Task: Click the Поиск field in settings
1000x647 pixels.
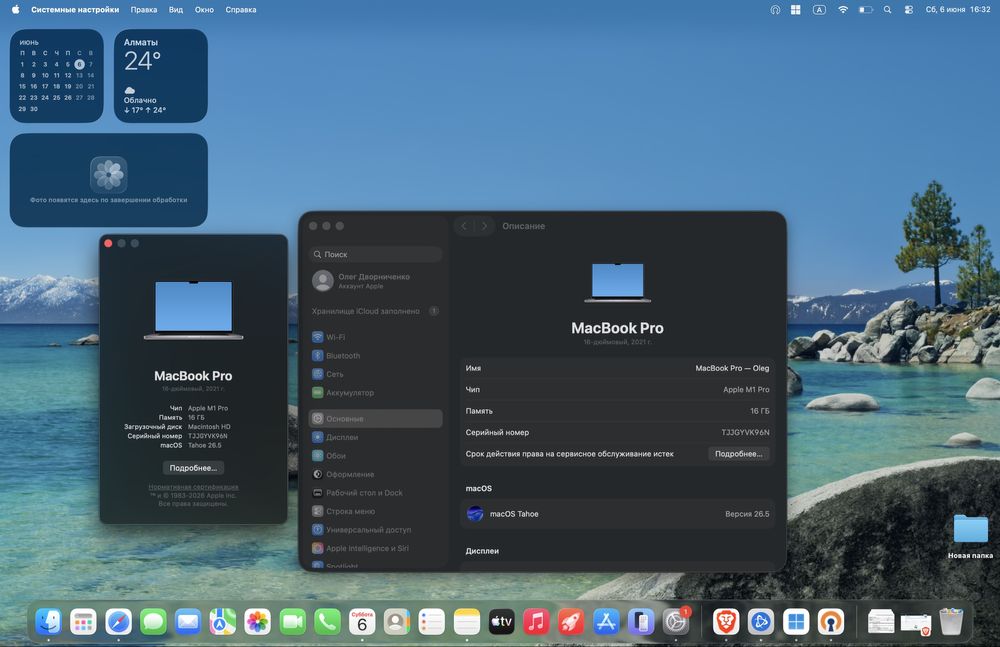Action: click(375, 254)
